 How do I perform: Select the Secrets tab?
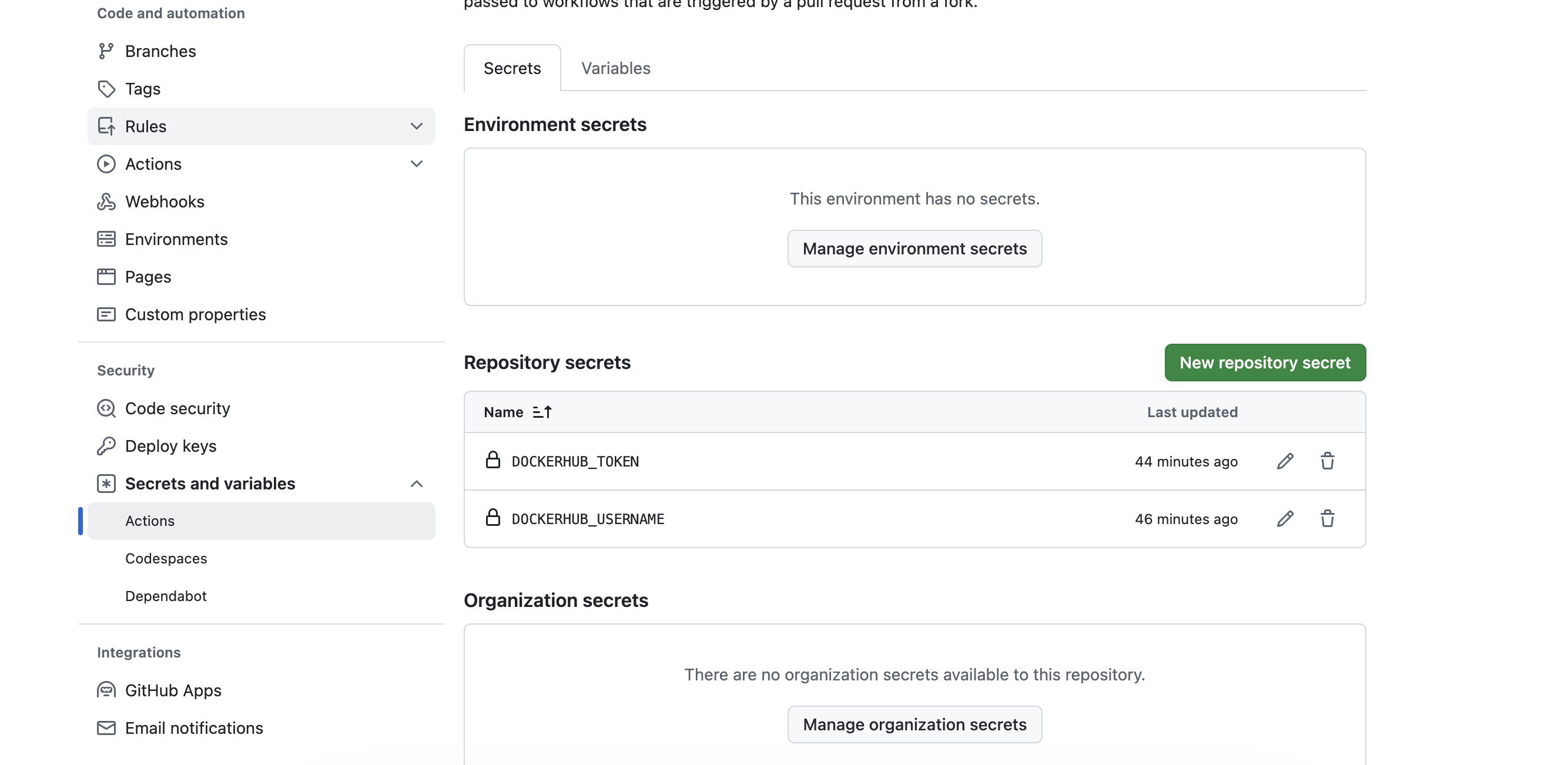coord(512,68)
